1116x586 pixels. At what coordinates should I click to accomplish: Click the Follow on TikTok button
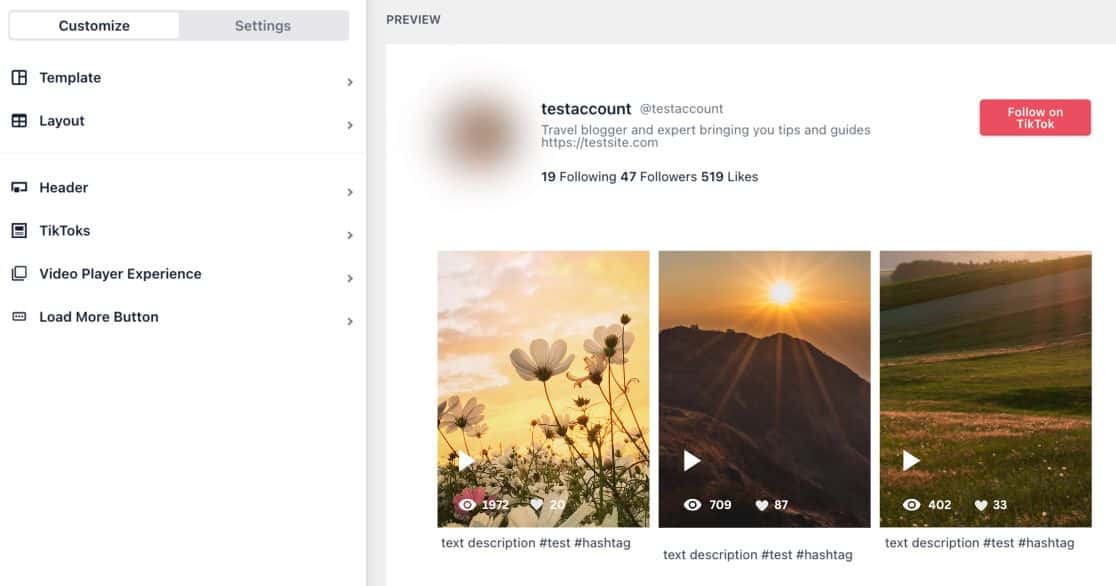[x=1035, y=117]
